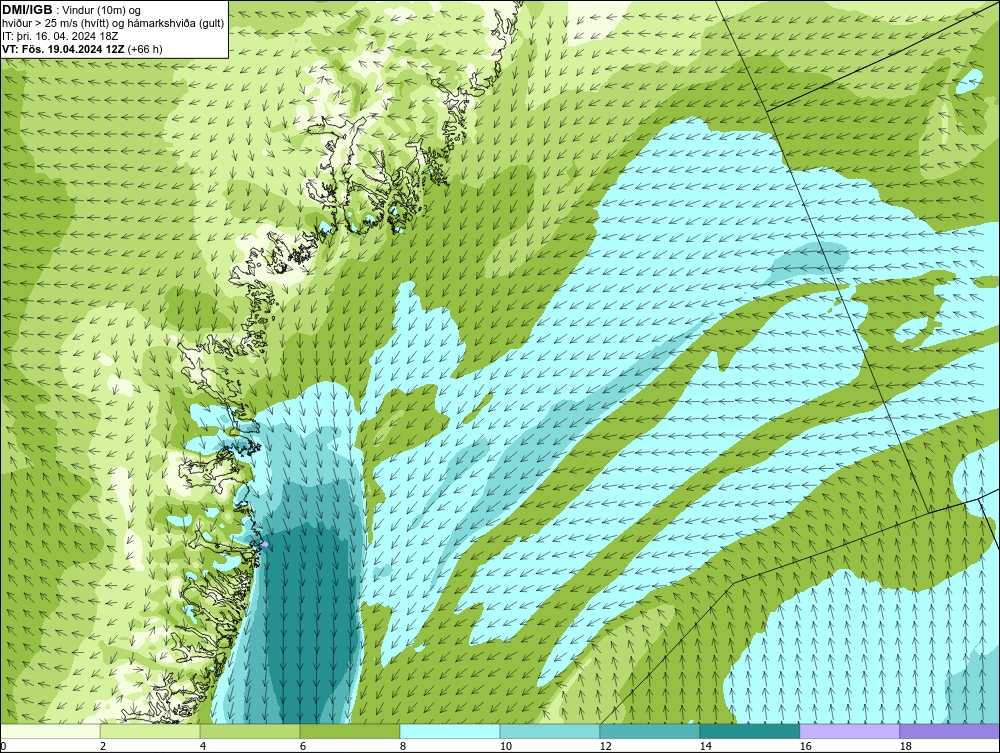The width and height of the screenshot is (1000, 753).
Task: Click legend scale label '16'
Action: point(805,746)
